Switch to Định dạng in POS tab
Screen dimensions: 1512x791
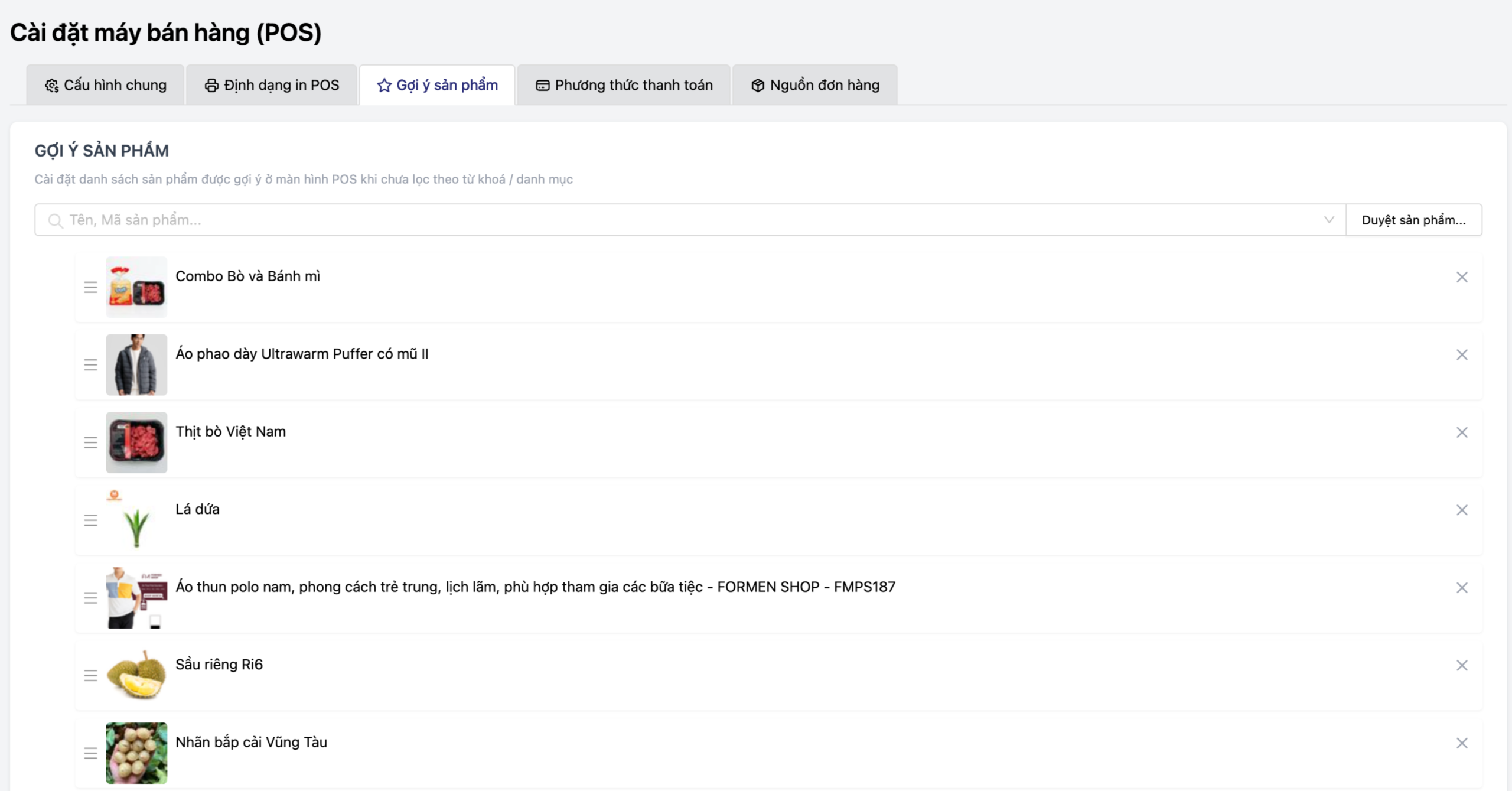(x=272, y=85)
